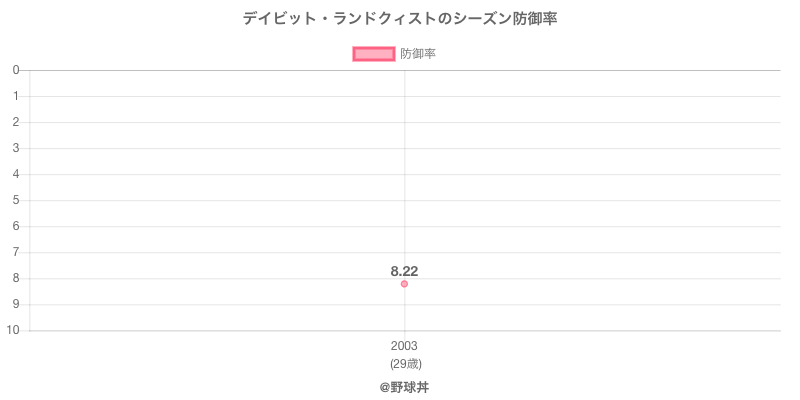The image size is (800, 400).
Task: Click the 2003 x-axis year label
Action: click(404, 346)
